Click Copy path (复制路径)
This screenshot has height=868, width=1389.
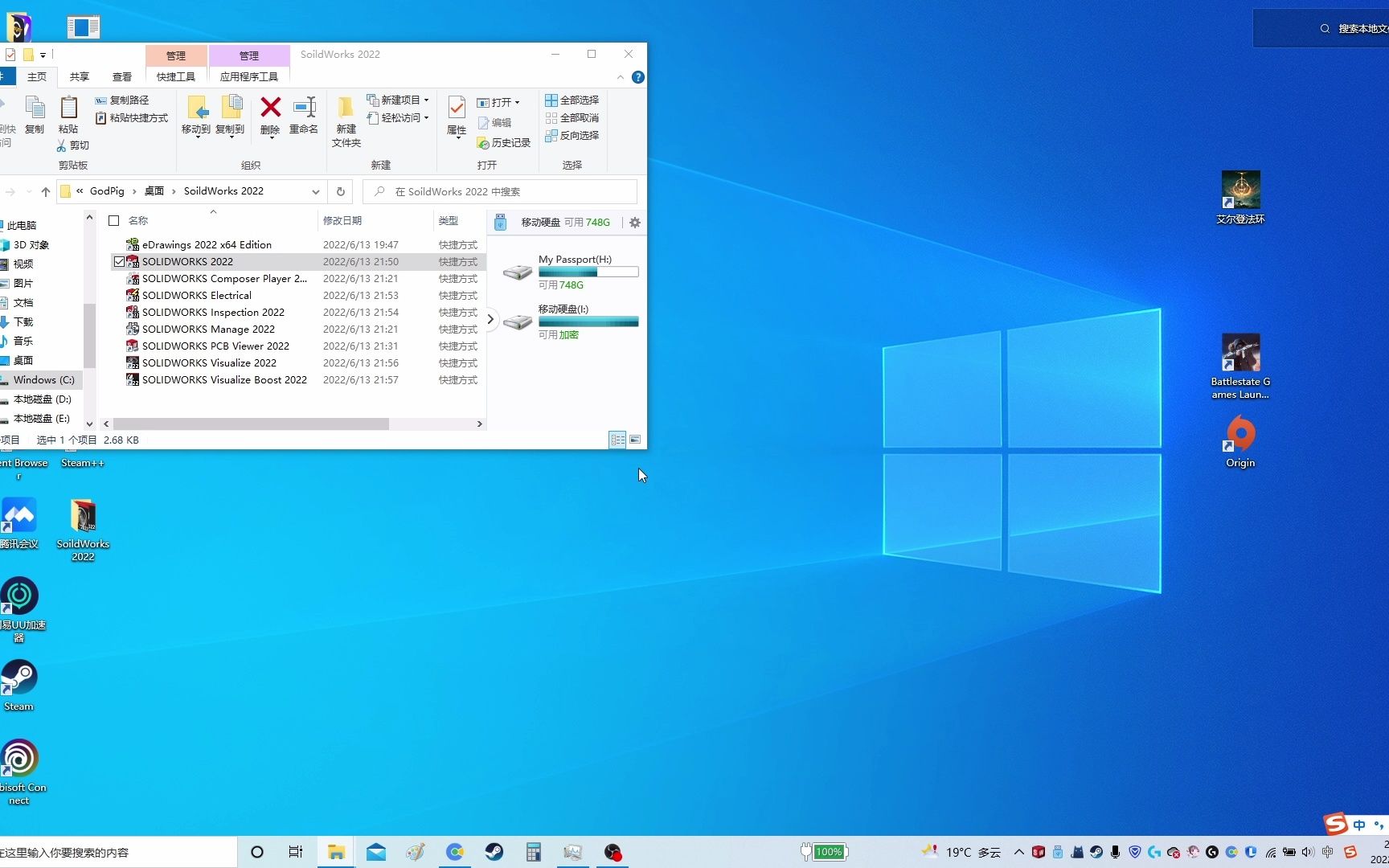(122, 100)
